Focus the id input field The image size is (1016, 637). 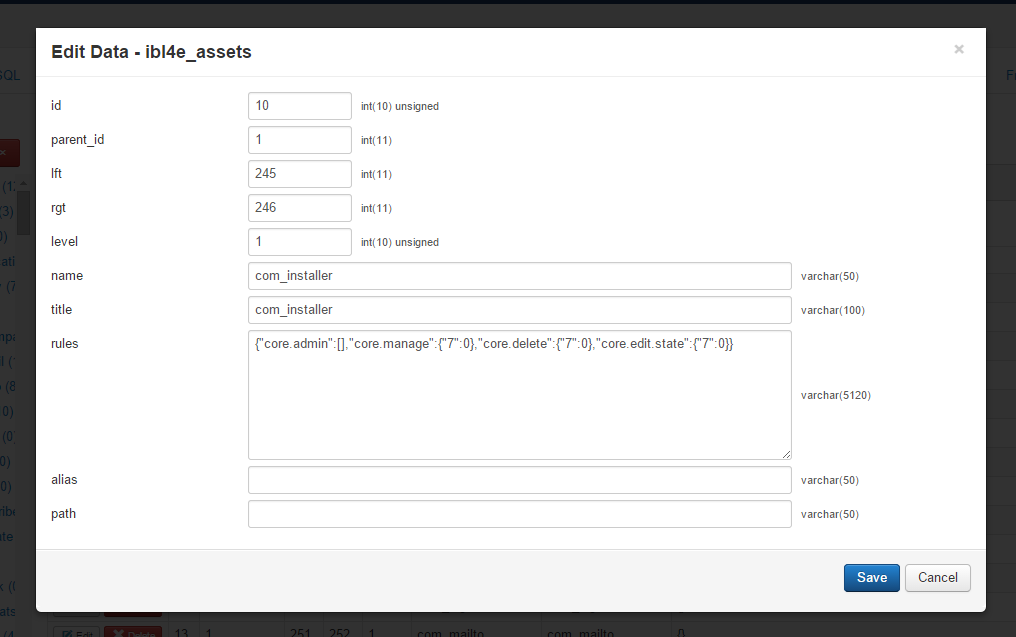[x=300, y=106]
